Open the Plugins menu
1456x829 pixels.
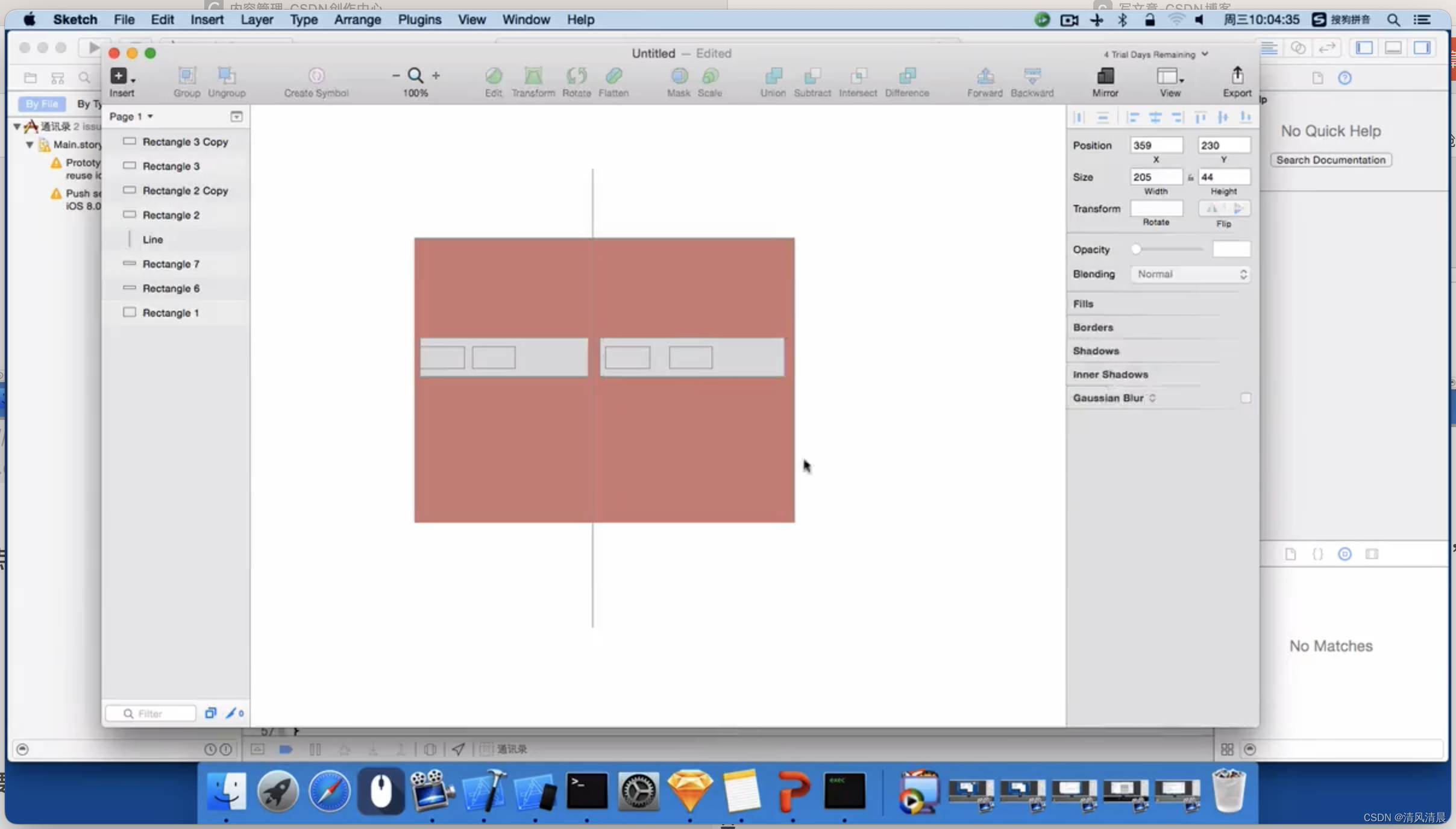[420, 19]
